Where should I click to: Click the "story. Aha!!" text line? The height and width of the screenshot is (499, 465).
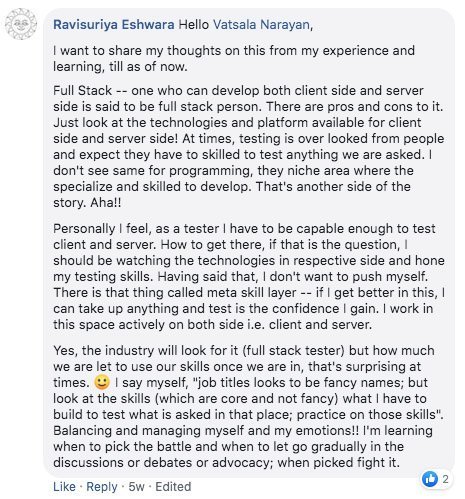coord(87,202)
